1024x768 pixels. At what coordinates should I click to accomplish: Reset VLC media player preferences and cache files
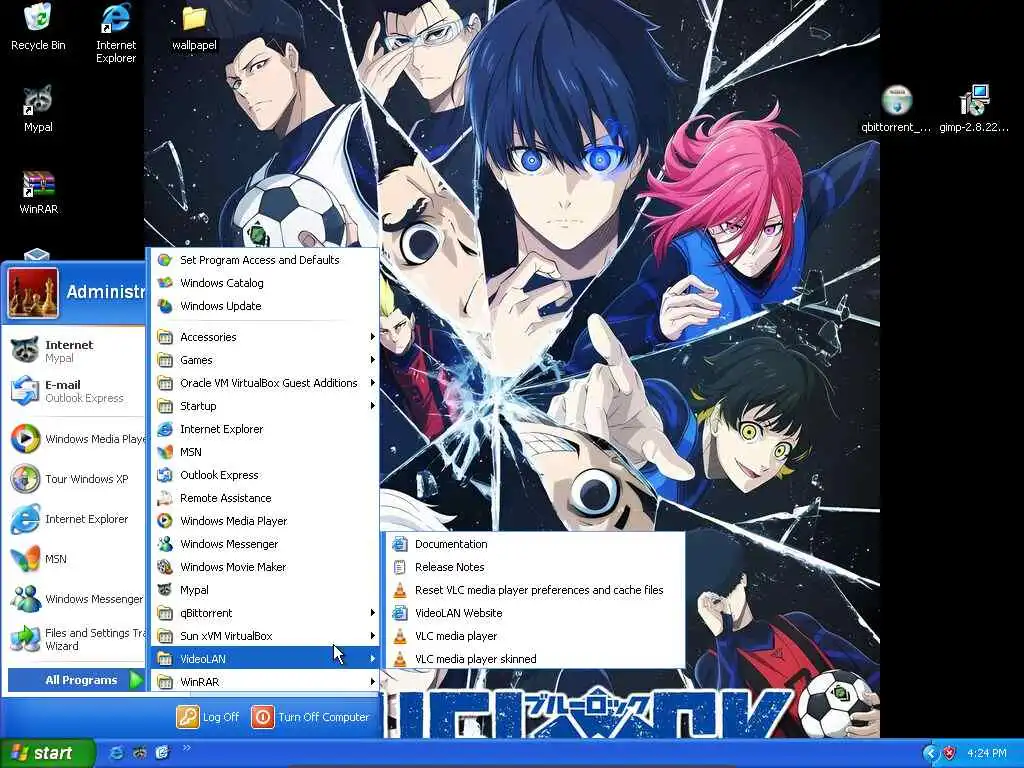pyautogui.click(x=536, y=590)
